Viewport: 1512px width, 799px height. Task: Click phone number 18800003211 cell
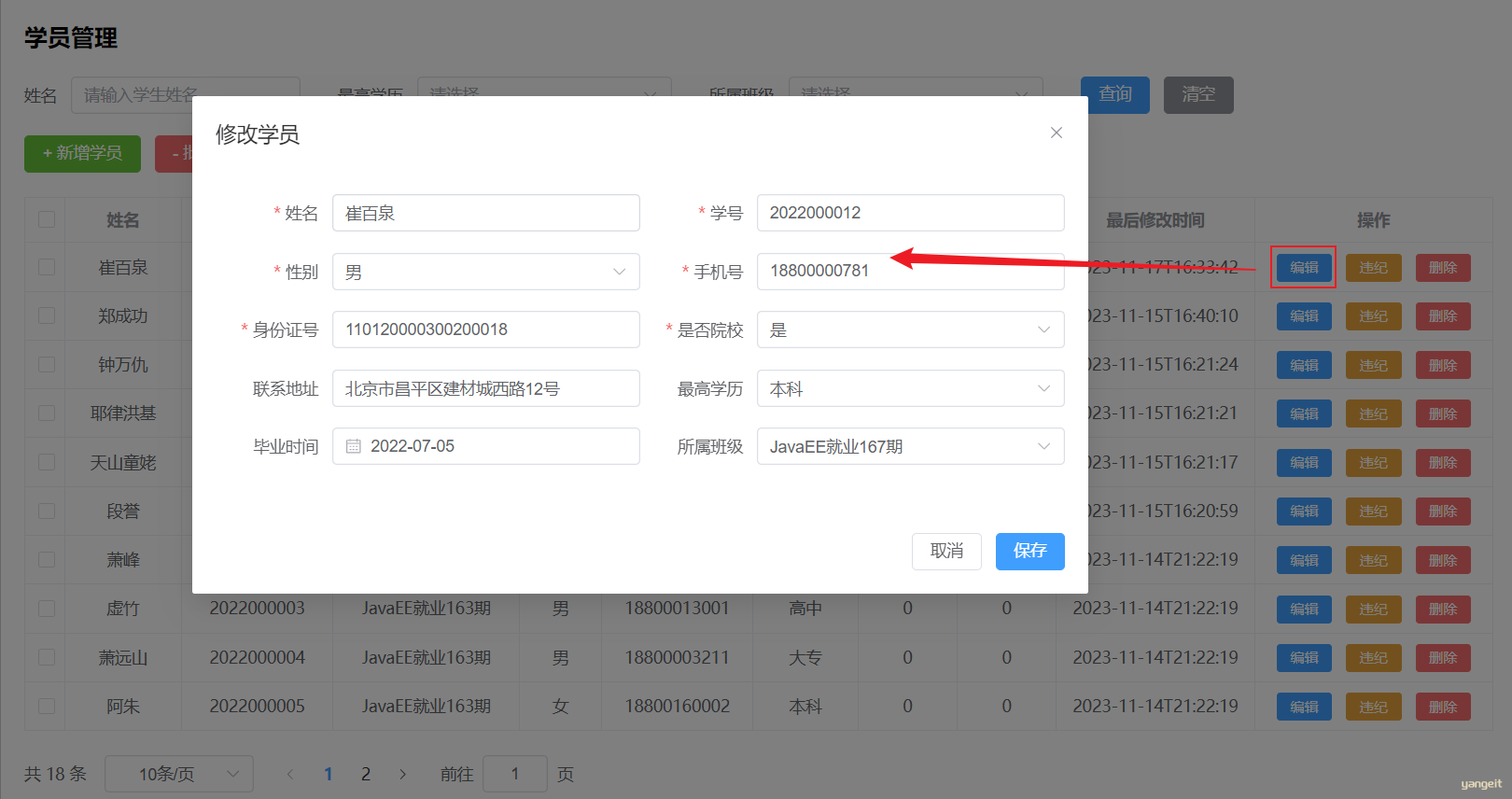coord(677,657)
